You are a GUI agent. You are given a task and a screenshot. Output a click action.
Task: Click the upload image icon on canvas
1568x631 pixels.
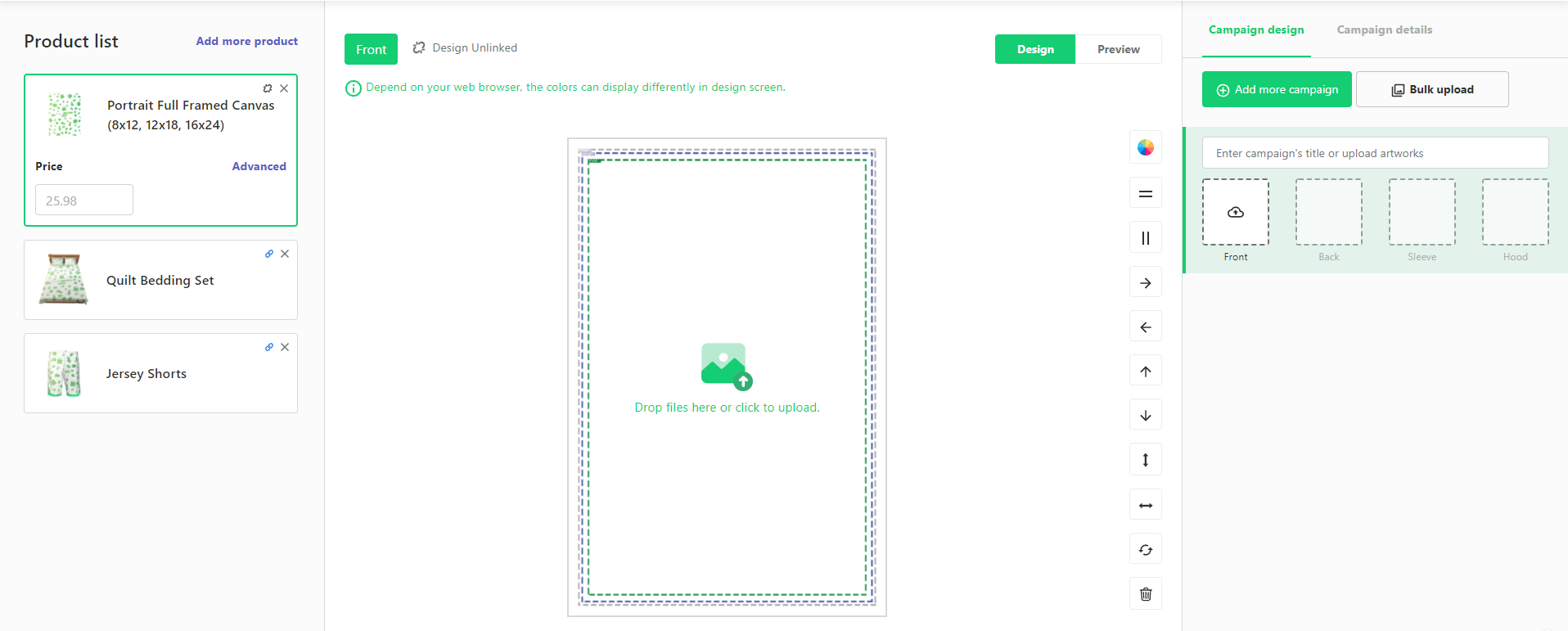click(x=727, y=366)
